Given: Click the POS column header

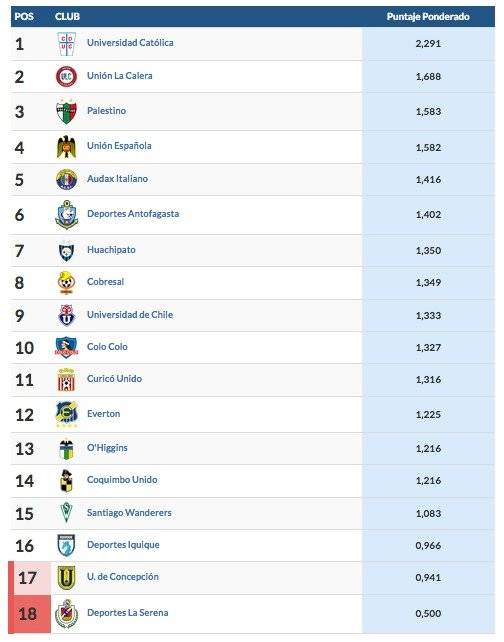Looking at the screenshot, I should coord(24,17).
